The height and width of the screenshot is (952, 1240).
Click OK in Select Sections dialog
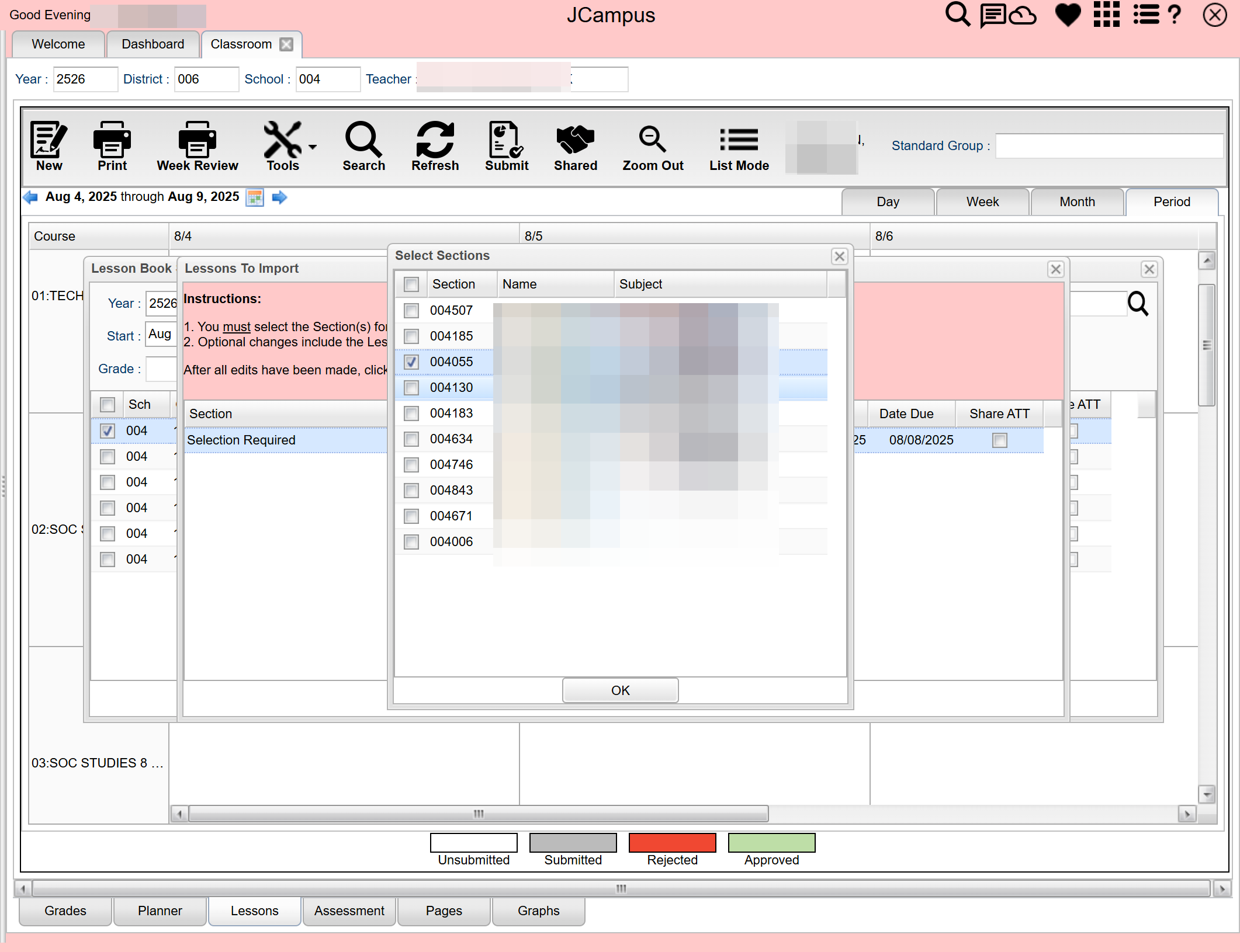(x=620, y=690)
